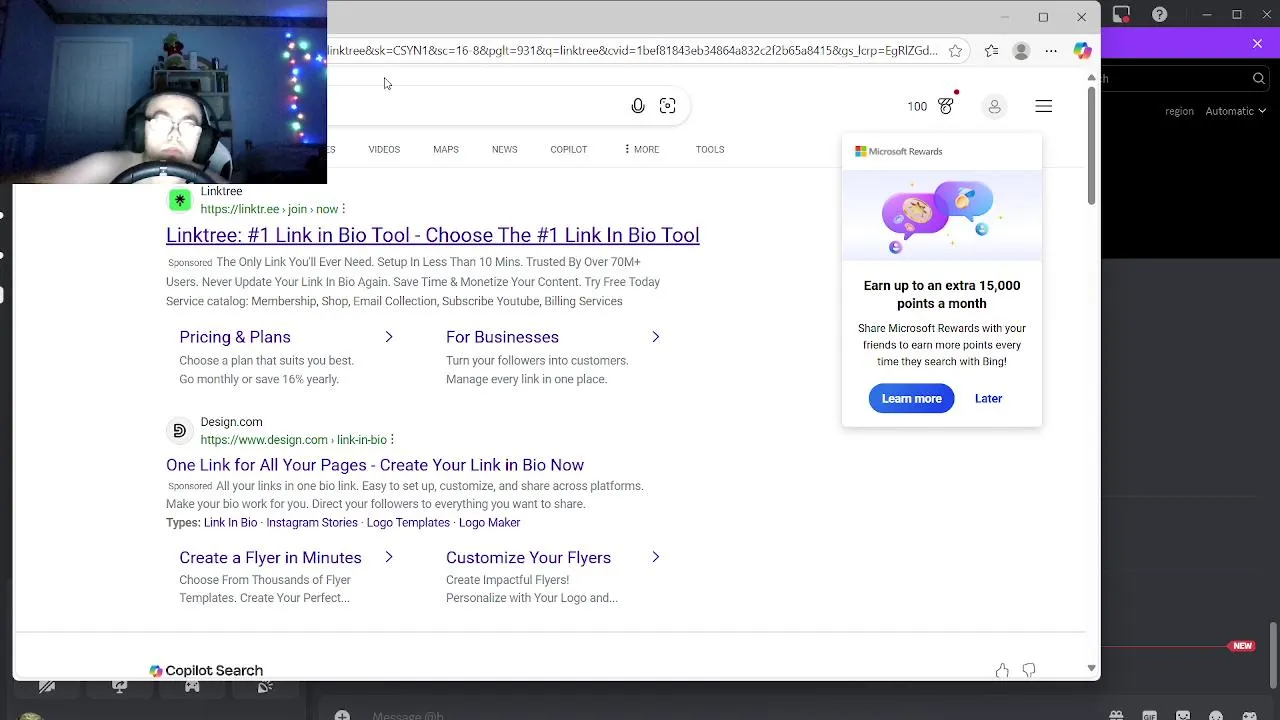Dismiss the purple Discord banner
The image size is (1280, 720).
coord(1257,44)
